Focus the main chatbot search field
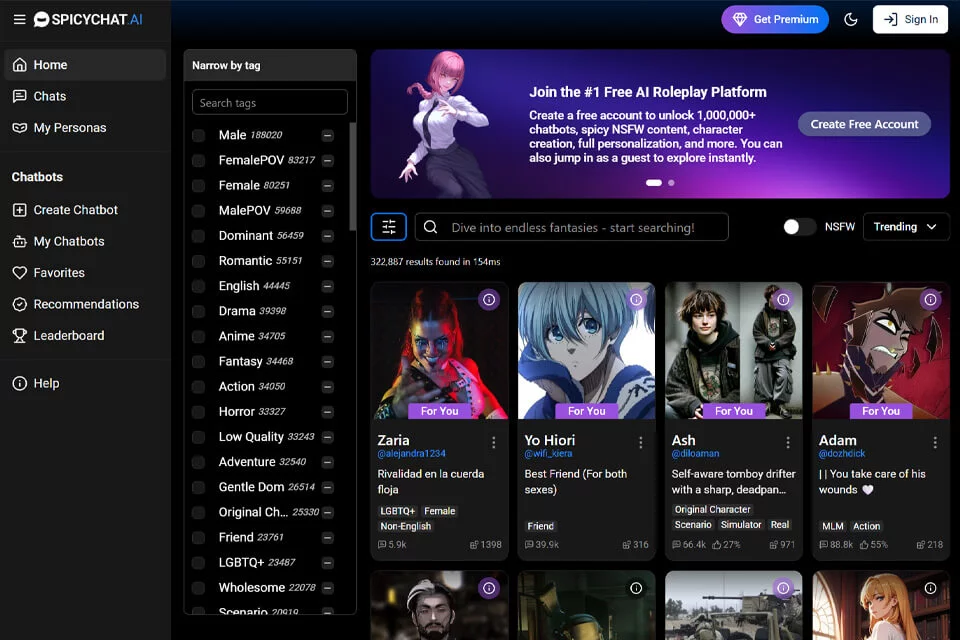Screen dimensions: 960x640 tap(572, 227)
